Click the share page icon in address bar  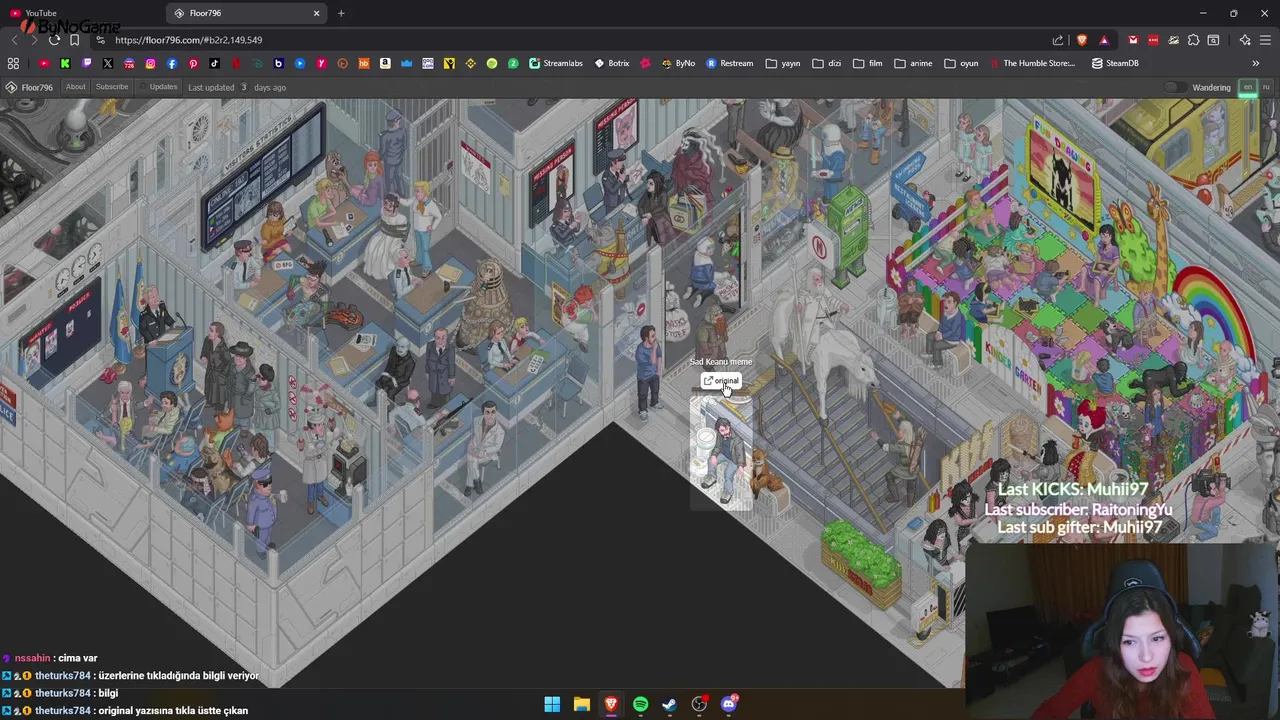[1058, 40]
